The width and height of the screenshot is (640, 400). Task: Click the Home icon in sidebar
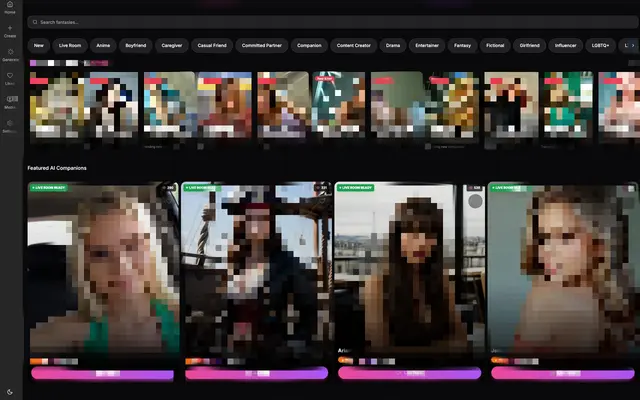[x=10, y=5]
